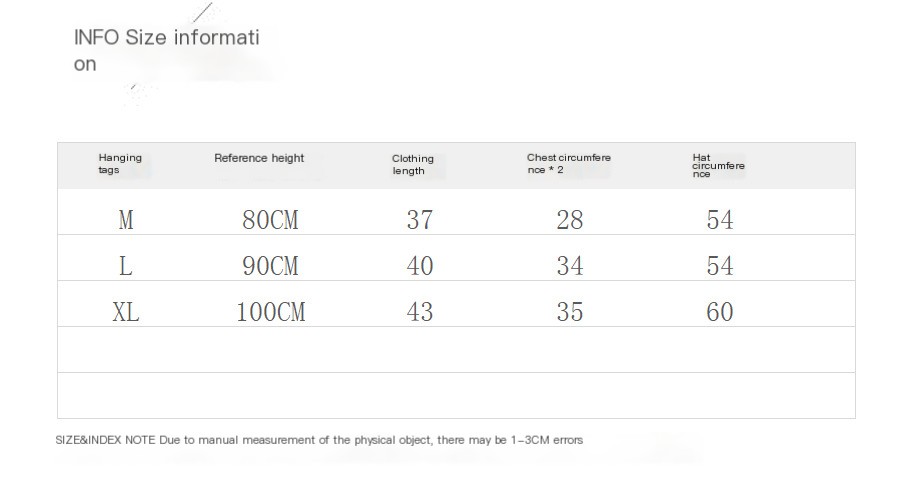Select the 100CM reference height cell

[270, 312]
